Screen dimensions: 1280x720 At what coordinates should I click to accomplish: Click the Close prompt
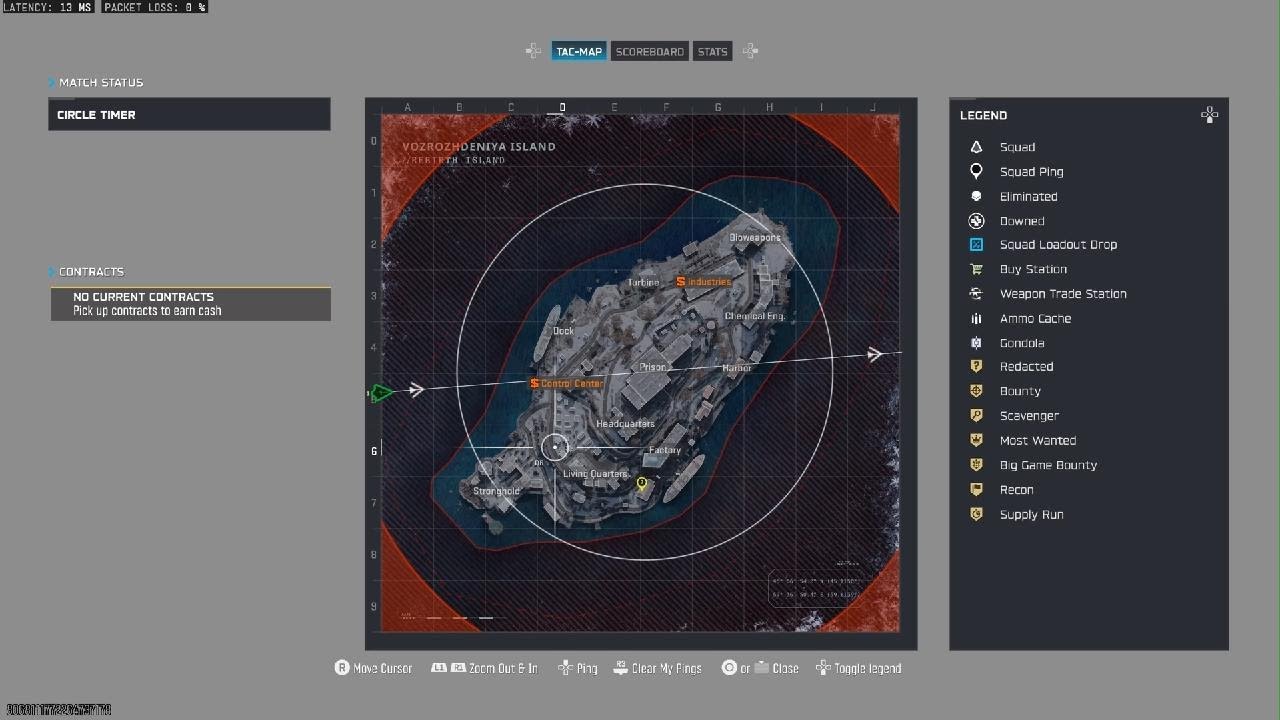point(760,668)
